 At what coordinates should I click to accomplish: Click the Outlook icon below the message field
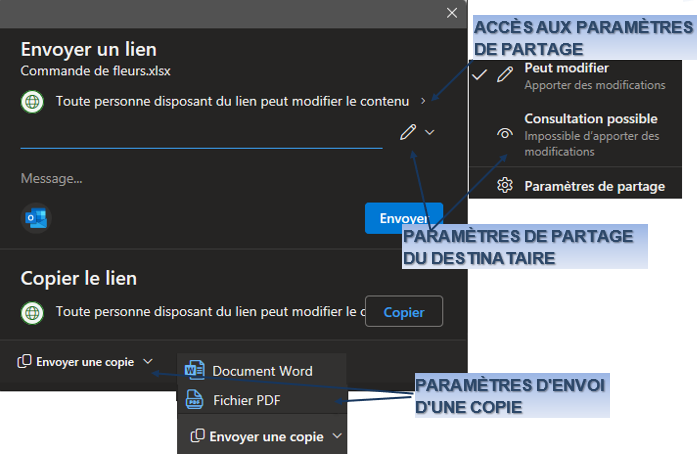(x=36, y=218)
